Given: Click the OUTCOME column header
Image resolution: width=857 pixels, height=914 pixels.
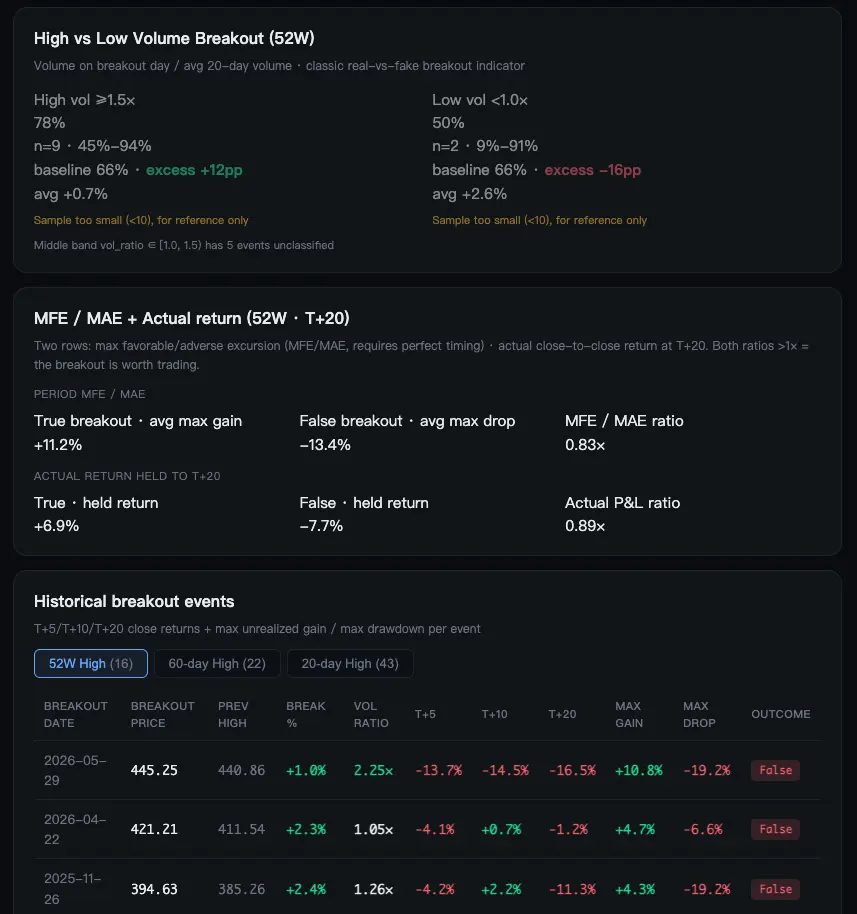Looking at the screenshot, I should pyautogui.click(x=781, y=714).
